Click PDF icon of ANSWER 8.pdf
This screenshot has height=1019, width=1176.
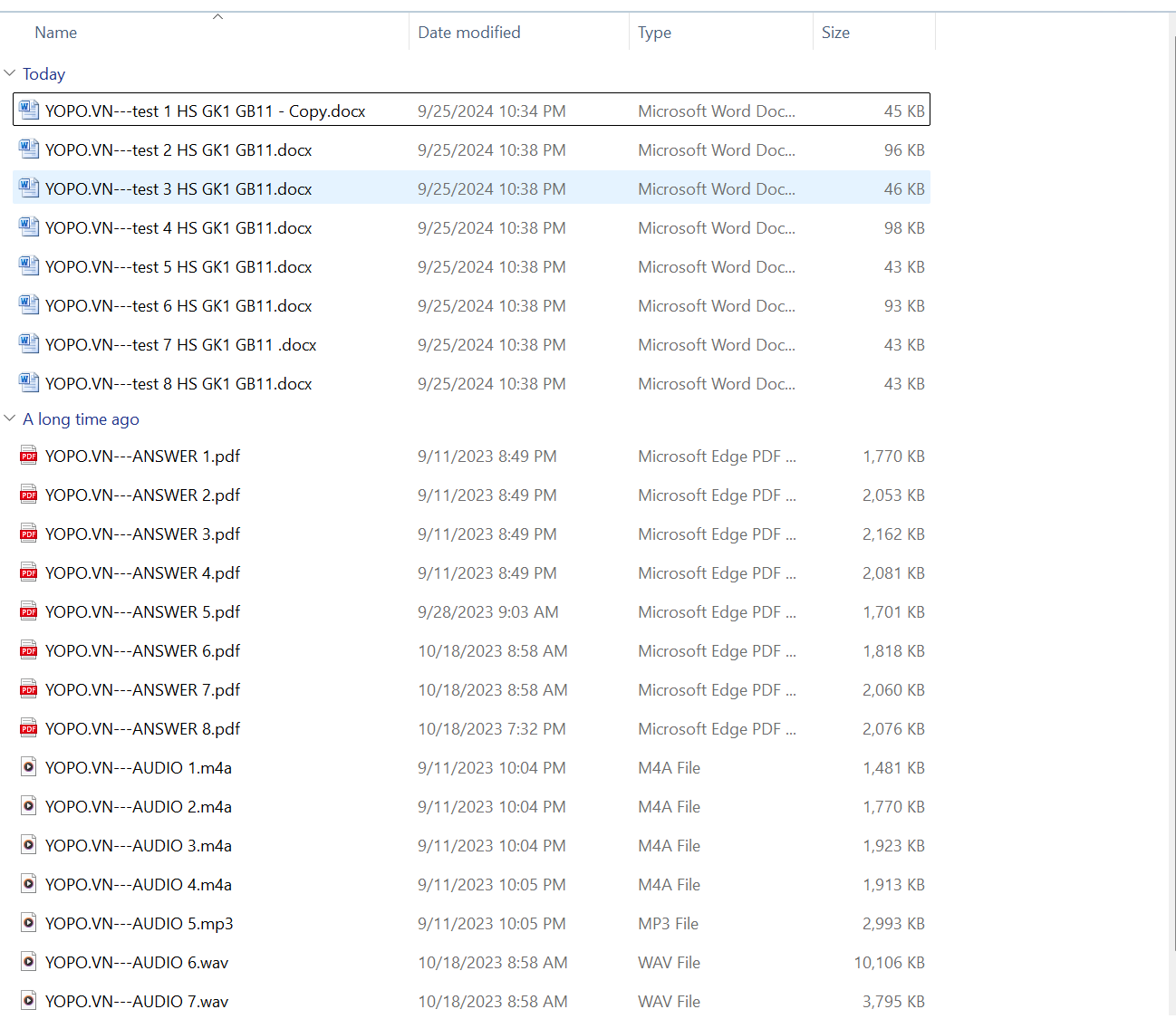(29, 728)
